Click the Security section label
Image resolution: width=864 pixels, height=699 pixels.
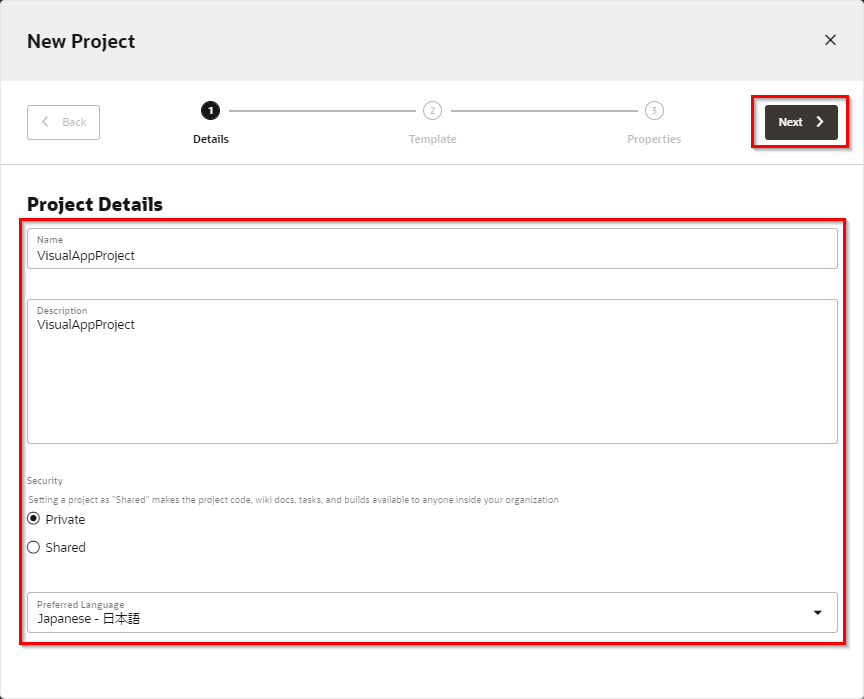[x=45, y=481]
